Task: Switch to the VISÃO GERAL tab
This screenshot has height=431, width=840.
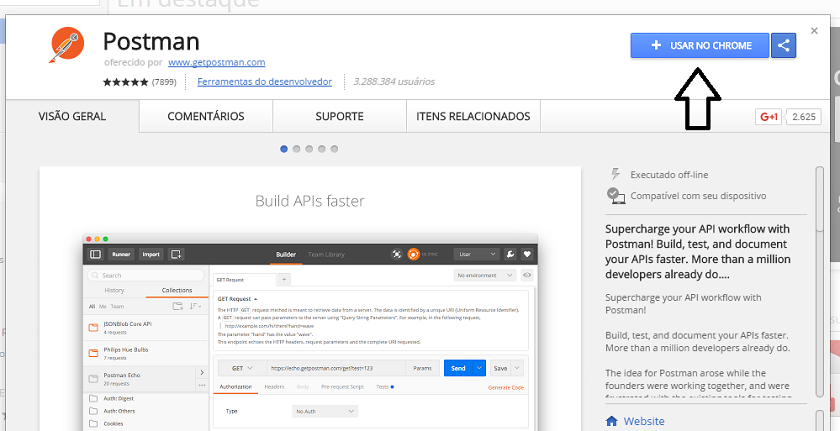Action: coord(72,116)
